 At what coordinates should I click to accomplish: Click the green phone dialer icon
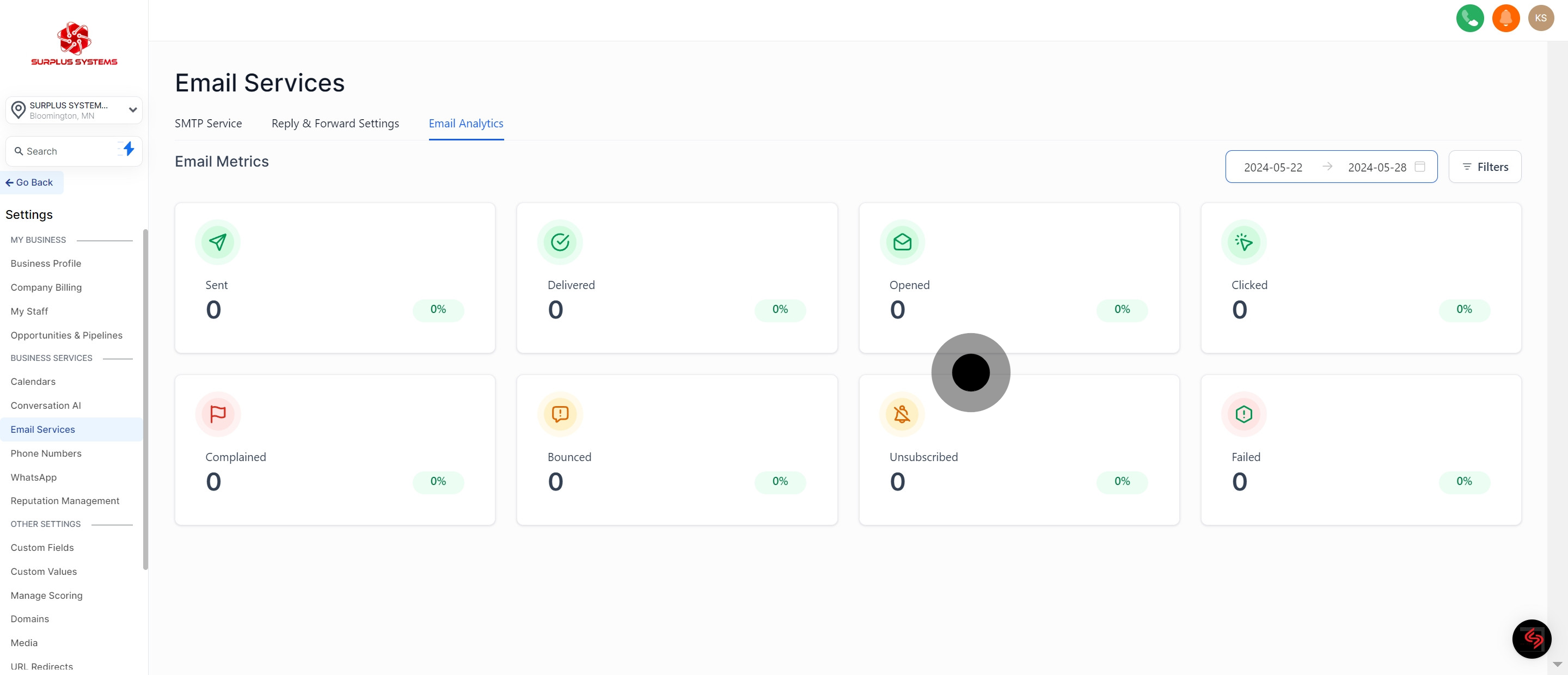tap(1469, 19)
